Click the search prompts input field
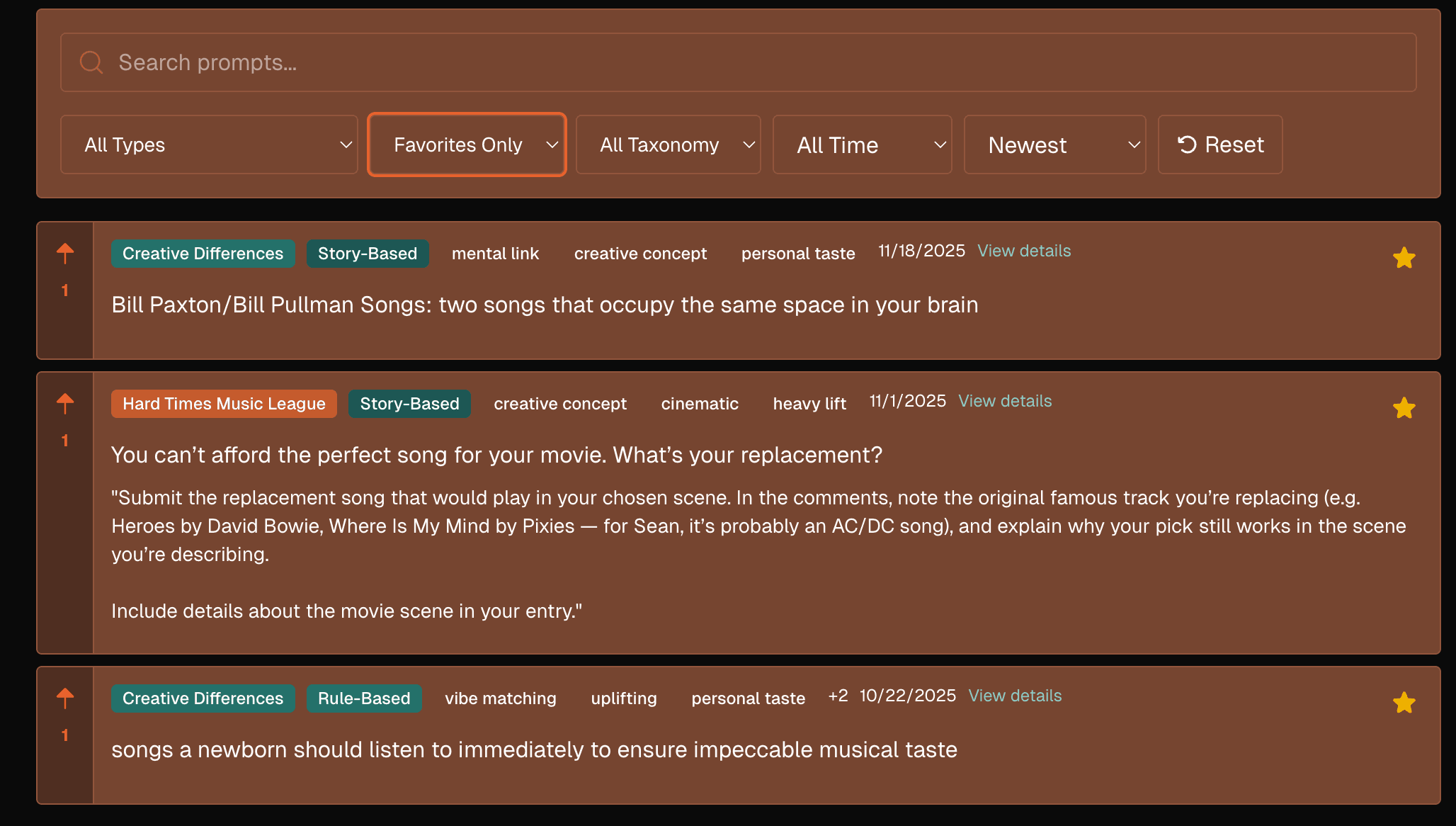The height and width of the screenshot is (826, 1456). [x=496, y=62]
